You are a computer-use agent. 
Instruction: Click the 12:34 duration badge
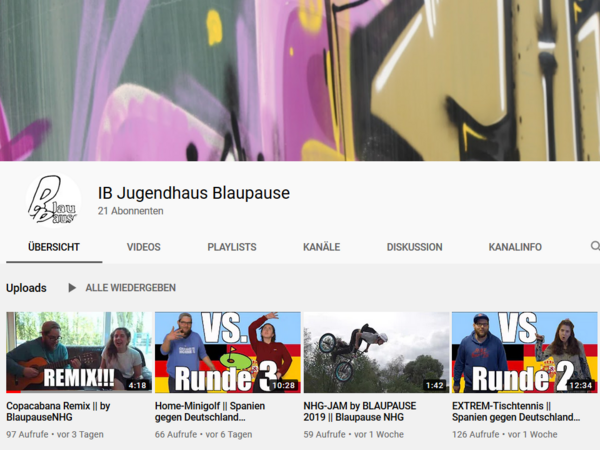coord(580,385)
